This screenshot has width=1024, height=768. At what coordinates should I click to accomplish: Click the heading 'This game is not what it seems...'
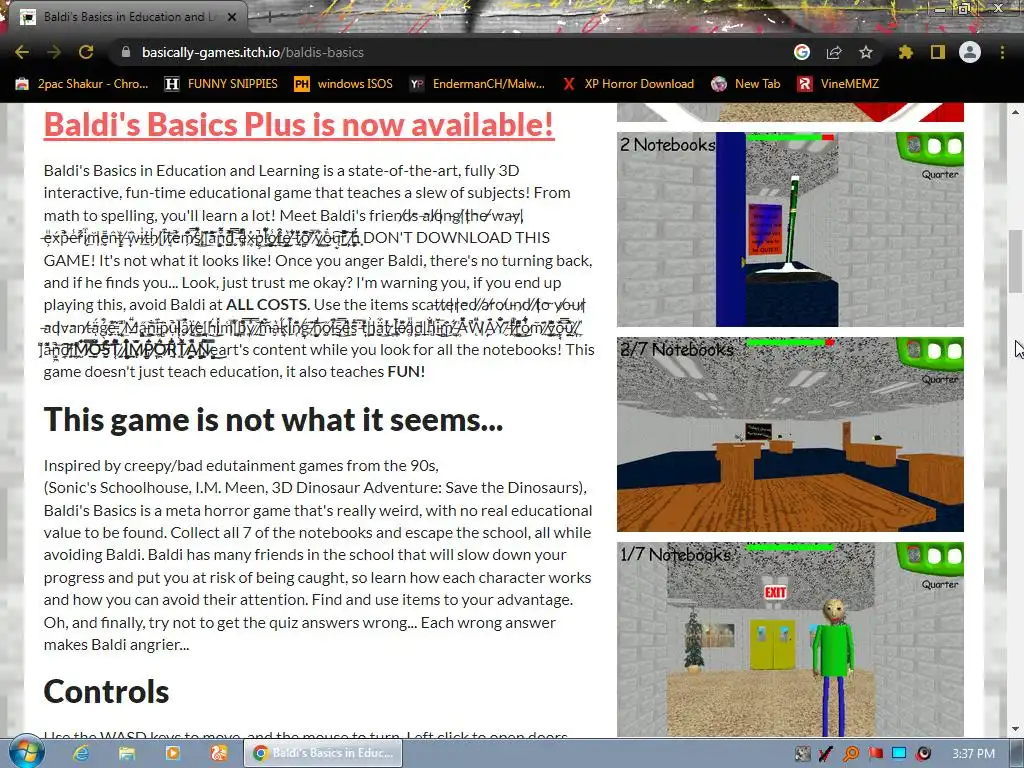click(273, 419)
